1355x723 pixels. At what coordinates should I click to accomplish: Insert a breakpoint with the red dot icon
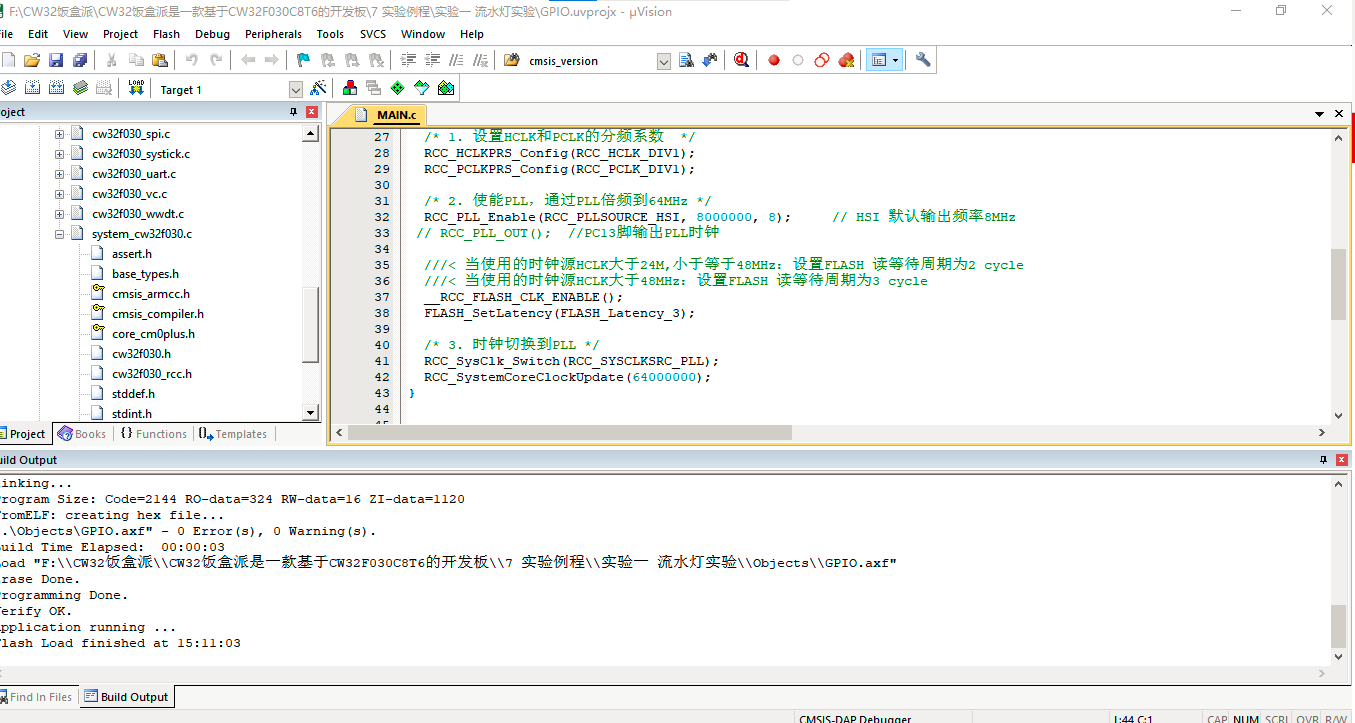[x=773, y=60]
